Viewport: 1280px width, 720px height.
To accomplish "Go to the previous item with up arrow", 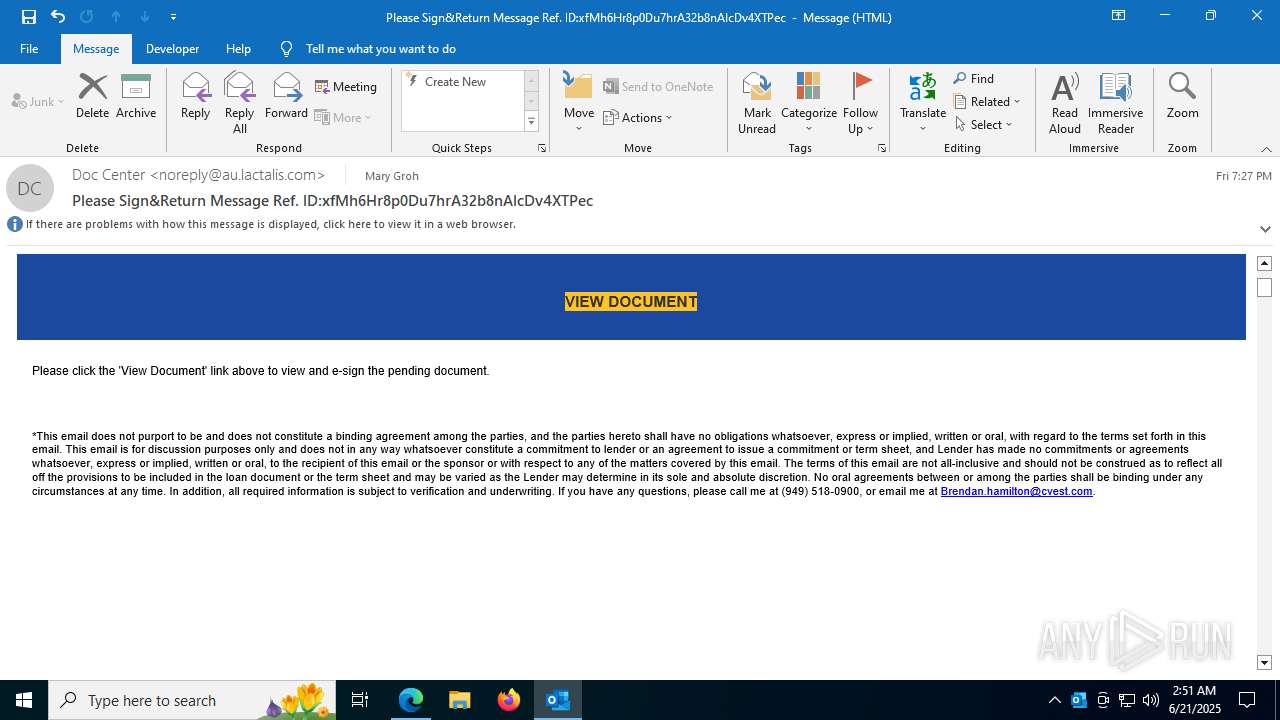I will click(116, 17).
